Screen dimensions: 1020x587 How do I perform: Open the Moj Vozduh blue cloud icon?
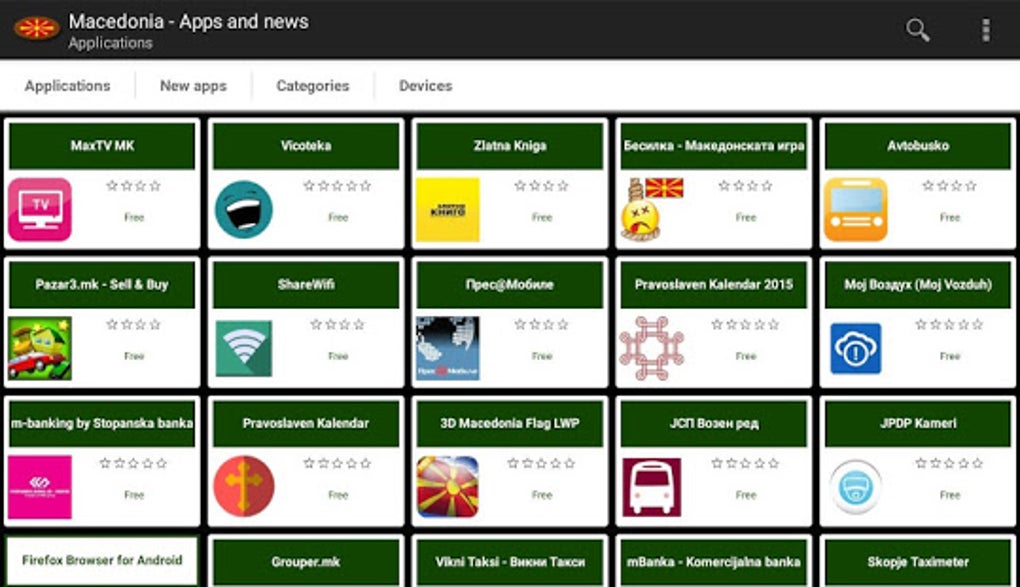point(855,348)
